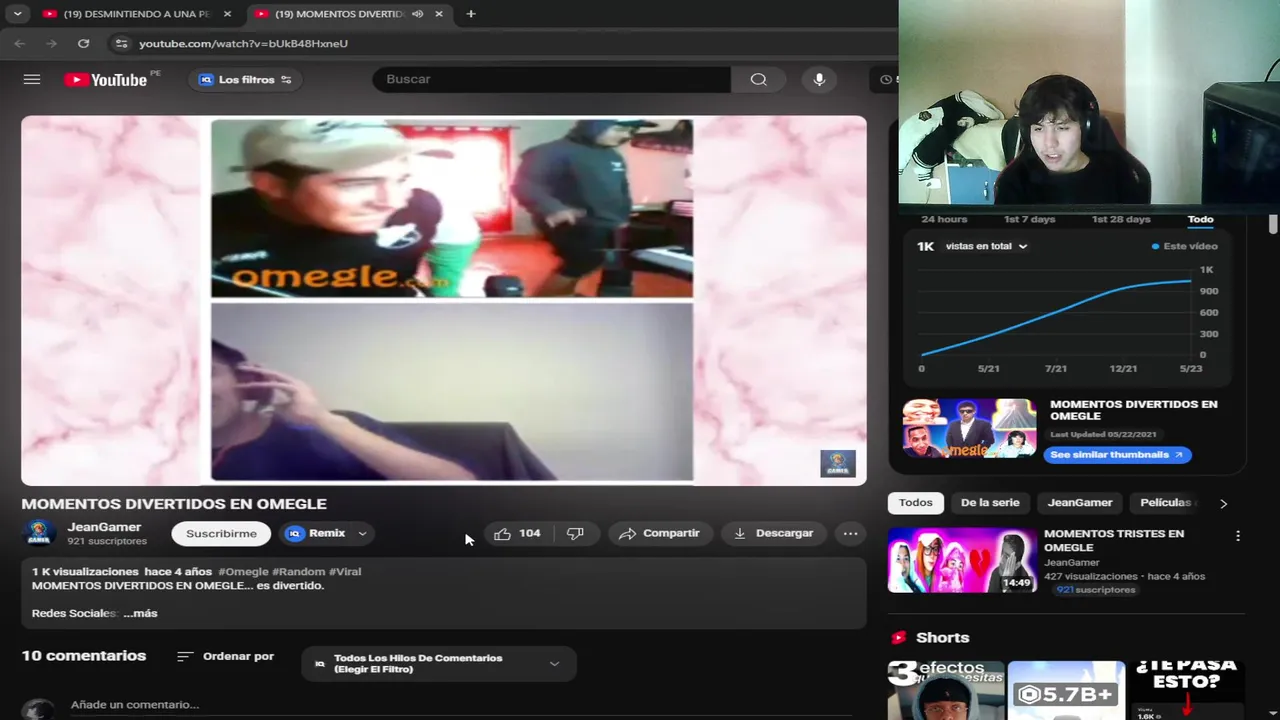Open the MOMENTOS DIVERTIDOS stats thumbnail

pos(969,428)
